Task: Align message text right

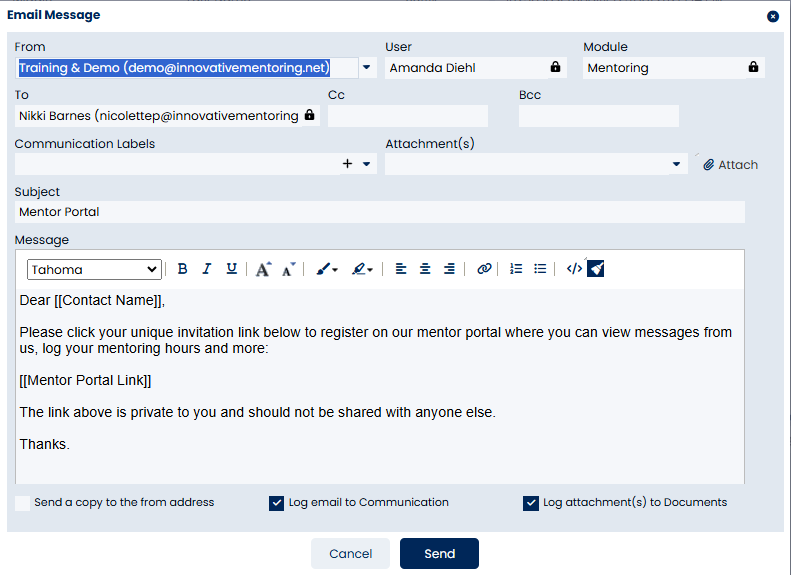Action: [449, 269]
